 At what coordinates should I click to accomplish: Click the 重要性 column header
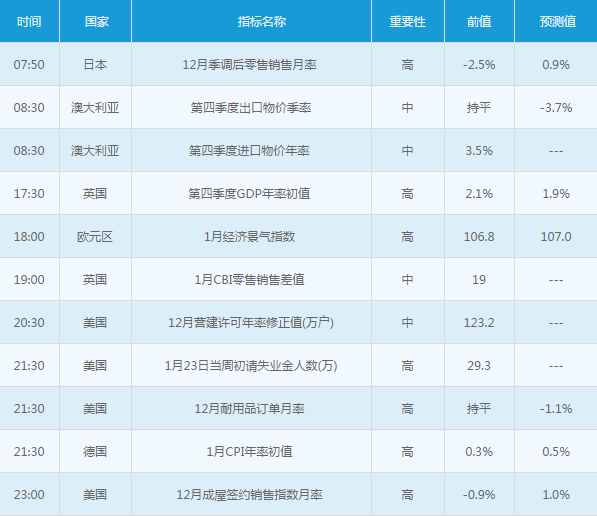tap(407, 21)
